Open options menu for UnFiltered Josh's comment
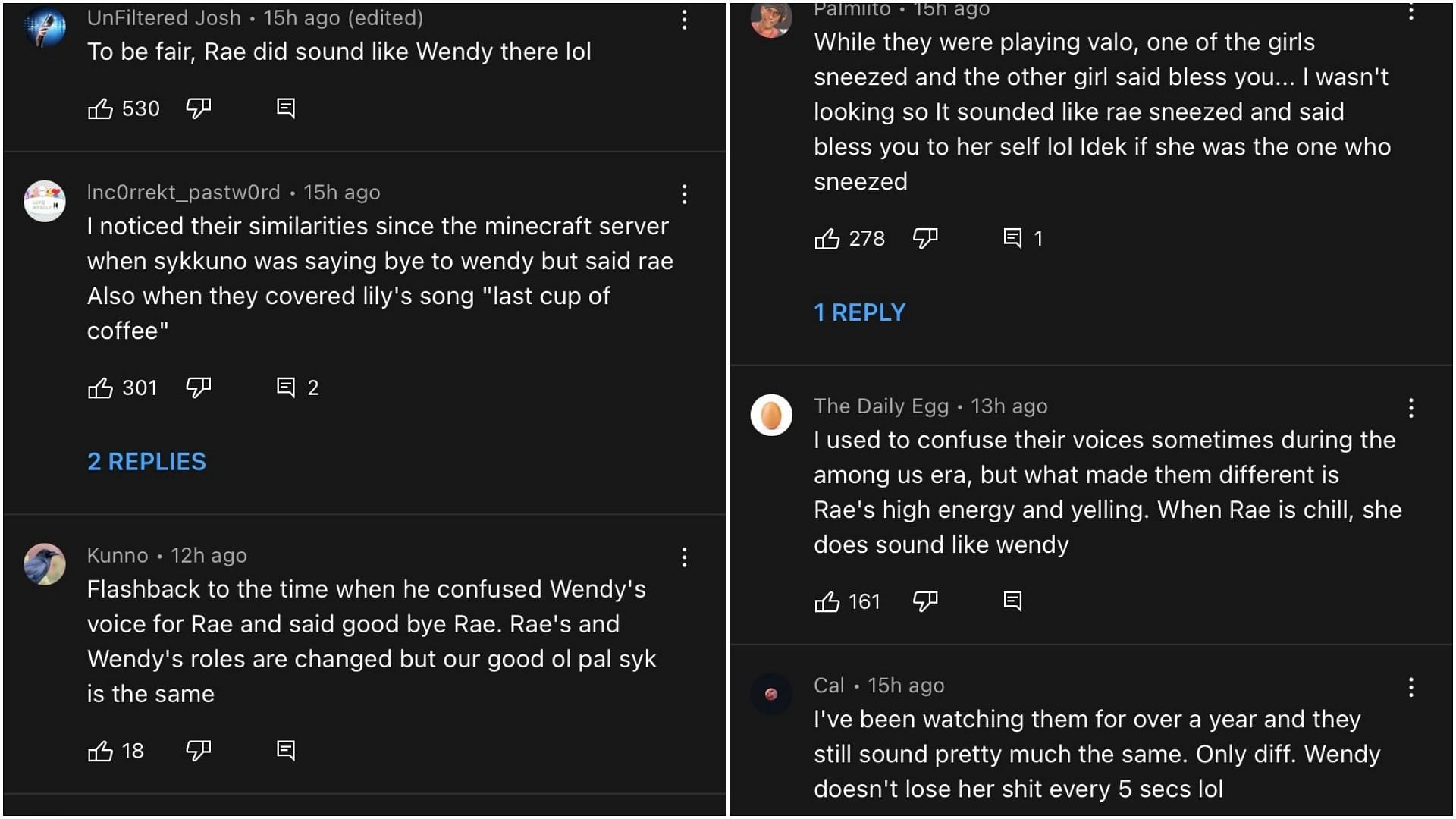This screenshot has width=1456, height=819. (x=684, y=20)
